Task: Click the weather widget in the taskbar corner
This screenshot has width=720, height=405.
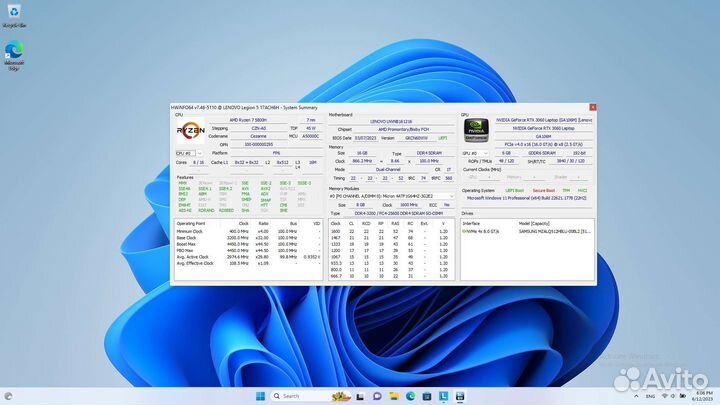Action: coord(8,396)
